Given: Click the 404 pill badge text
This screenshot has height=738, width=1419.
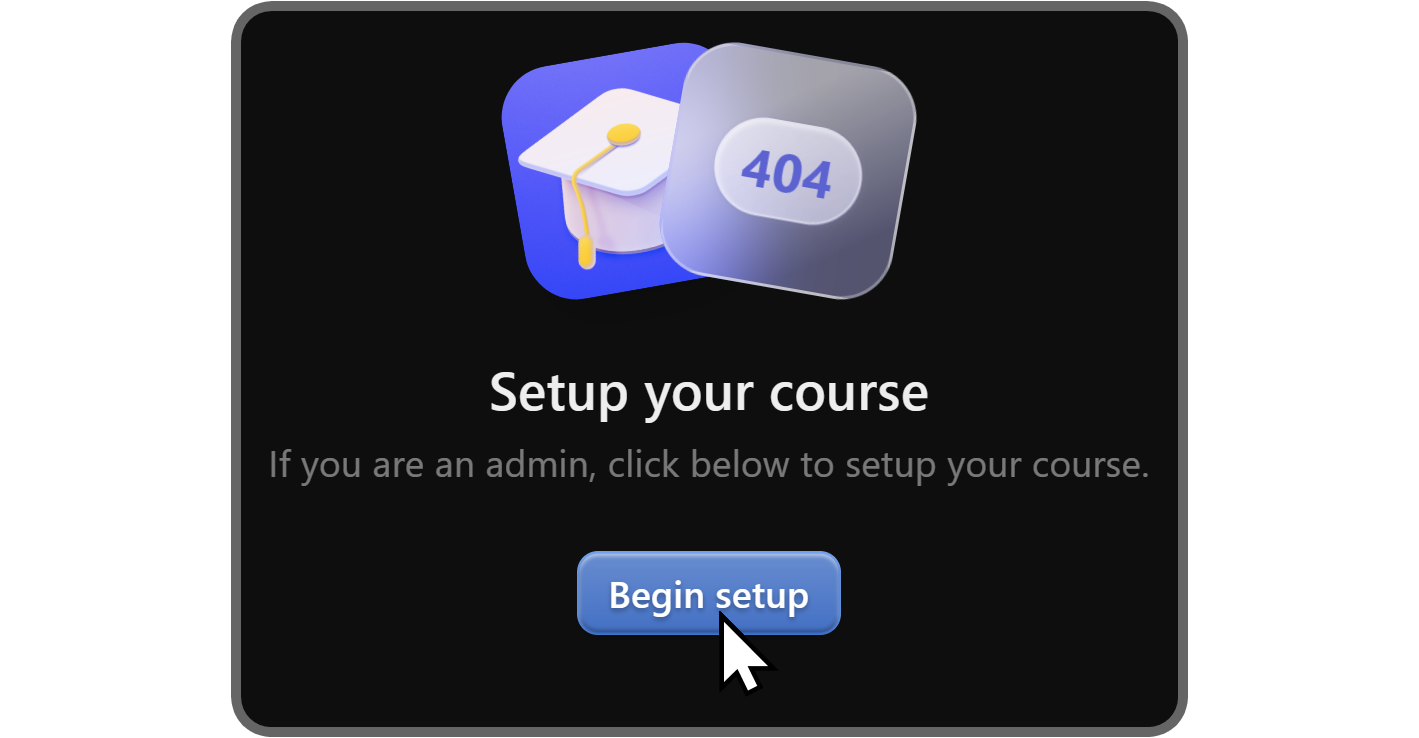Looking at the screenshot, I should [787, 172].
